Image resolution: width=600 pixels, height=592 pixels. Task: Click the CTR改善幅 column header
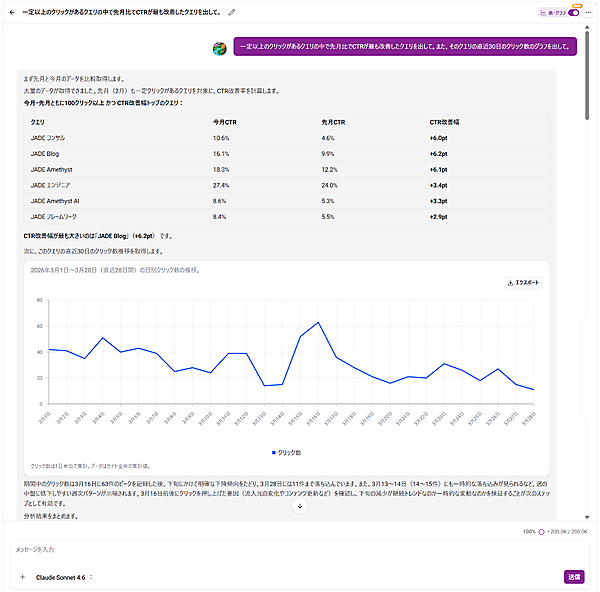coord(443,120)
